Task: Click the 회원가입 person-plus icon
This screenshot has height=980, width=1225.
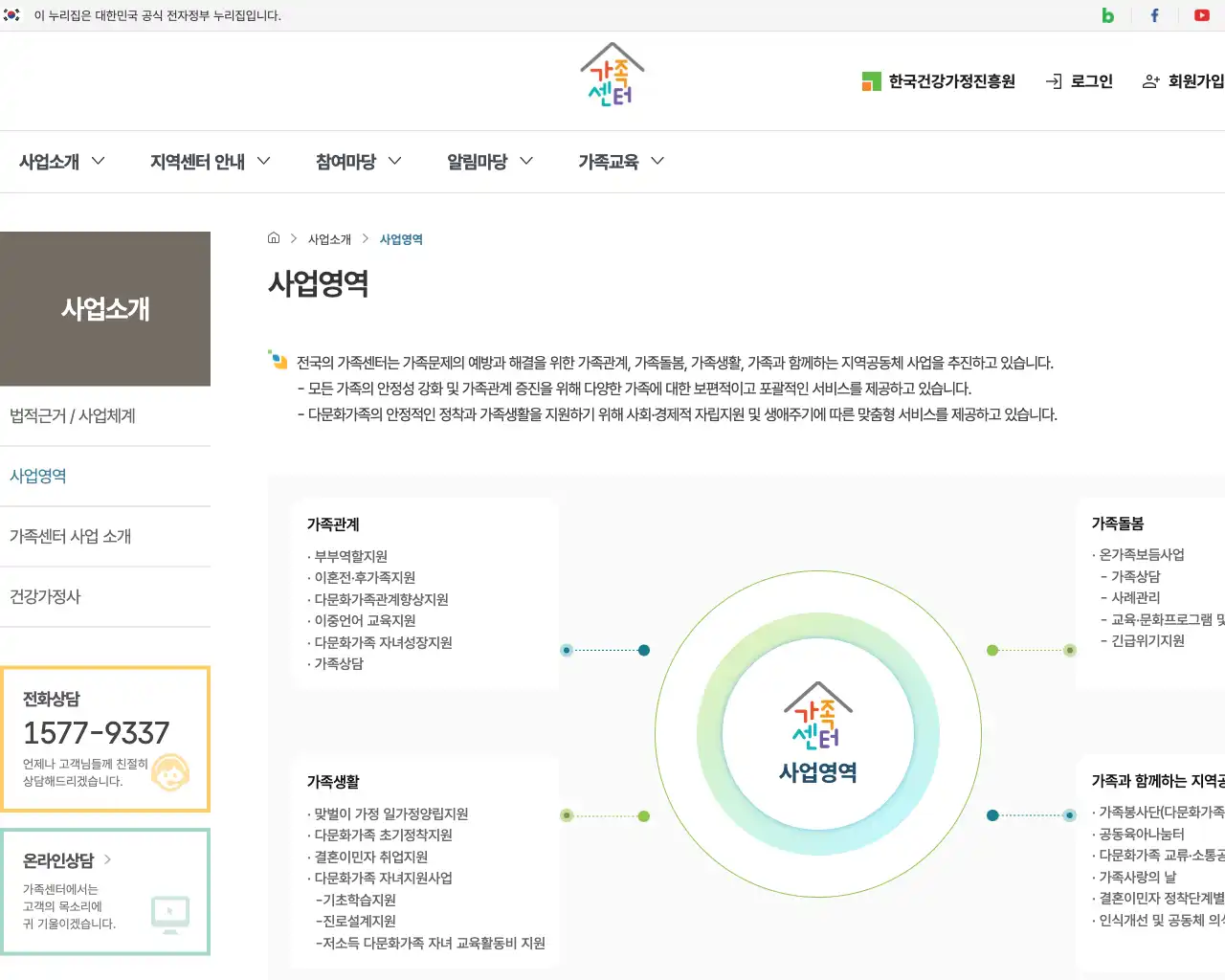Action: click(x=1151, y=81)
